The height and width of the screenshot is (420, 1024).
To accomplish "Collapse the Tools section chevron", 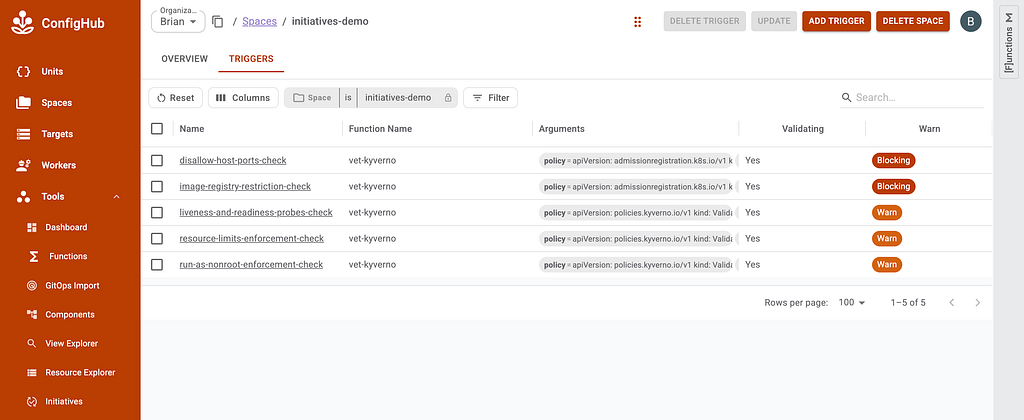I will [117, 197].
